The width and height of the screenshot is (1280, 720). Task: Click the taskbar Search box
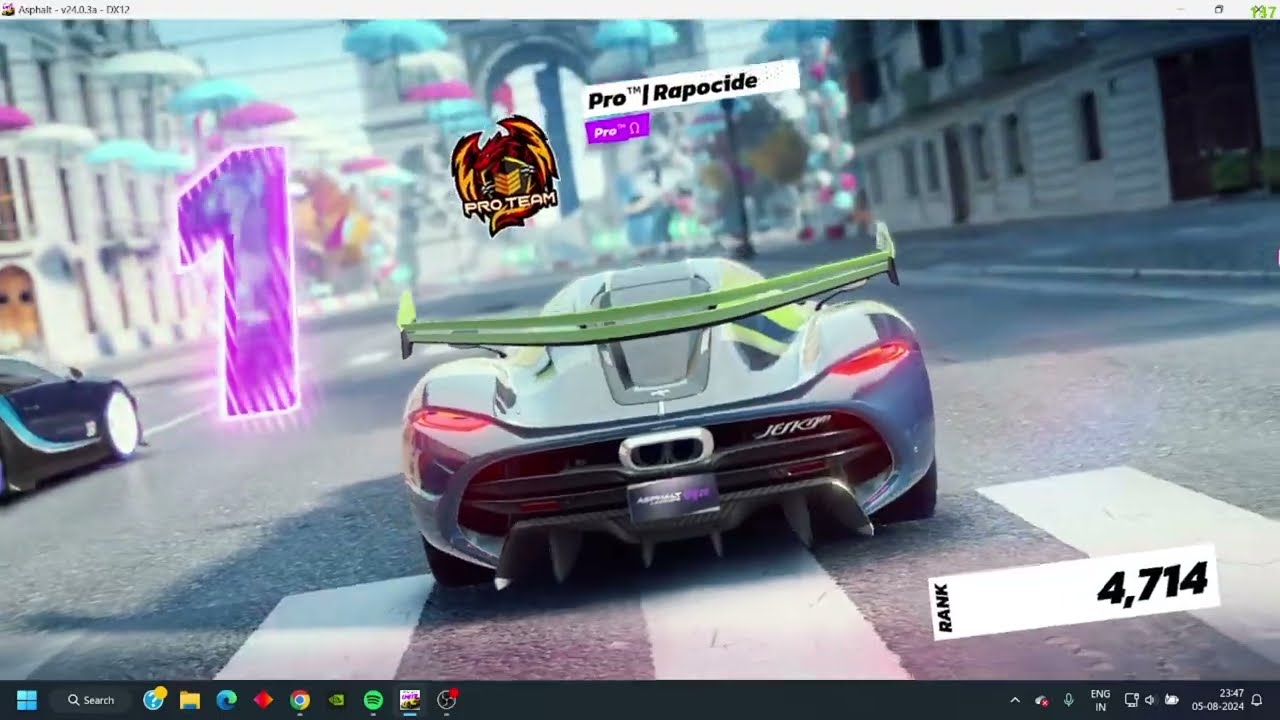point(90,700)
